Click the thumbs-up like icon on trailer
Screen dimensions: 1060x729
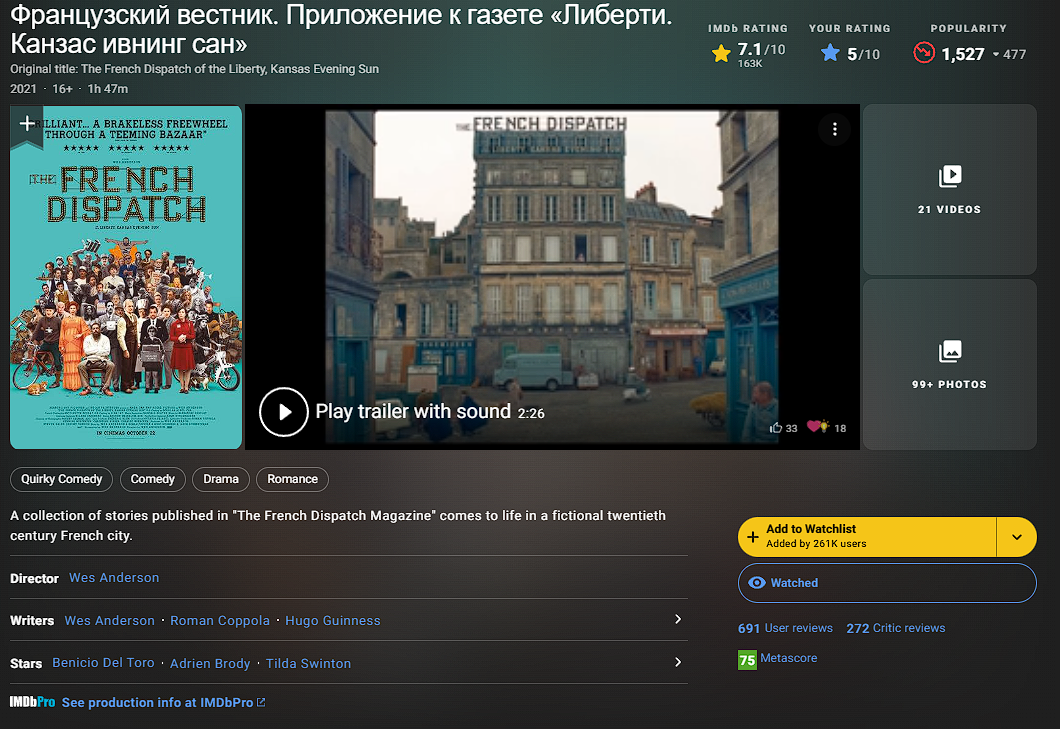[776, 427]
